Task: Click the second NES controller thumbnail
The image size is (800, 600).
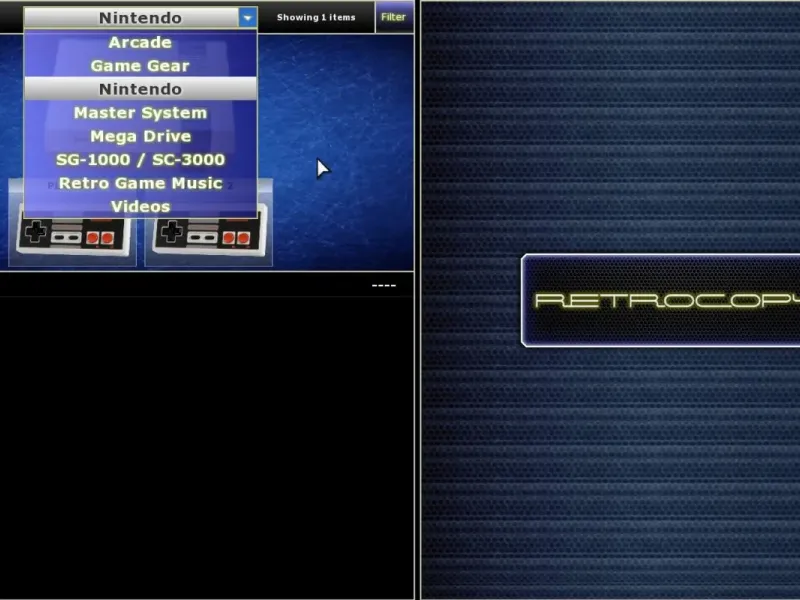Action: [209, 236]
